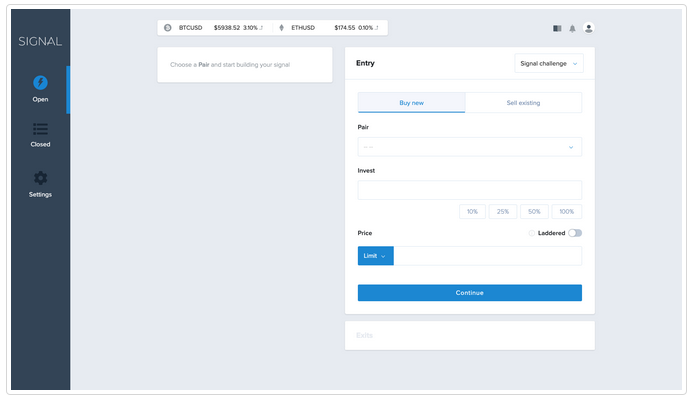
Task: Click the $174.55 ETH price
Action: click(345, 28)
